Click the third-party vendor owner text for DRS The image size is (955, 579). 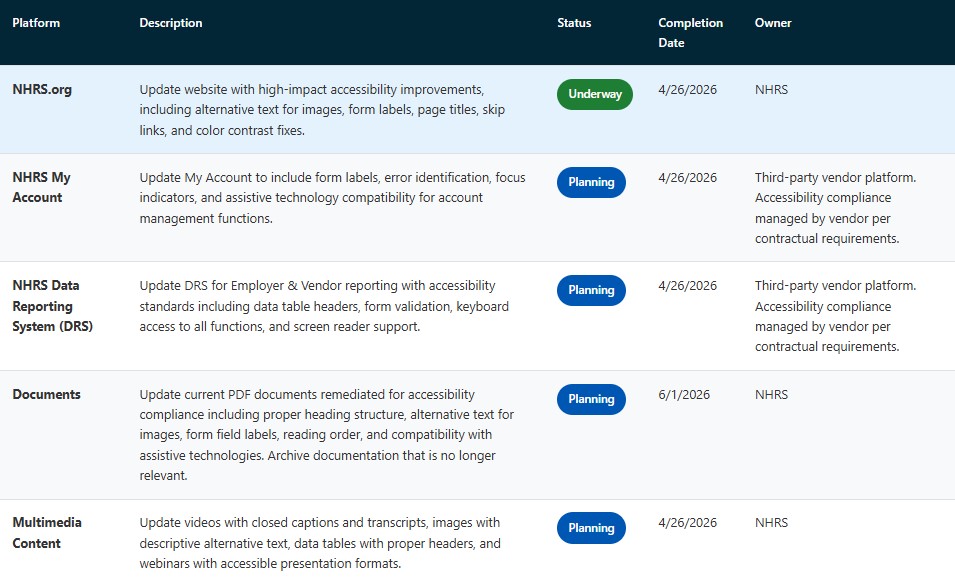[x=836, y=316]
